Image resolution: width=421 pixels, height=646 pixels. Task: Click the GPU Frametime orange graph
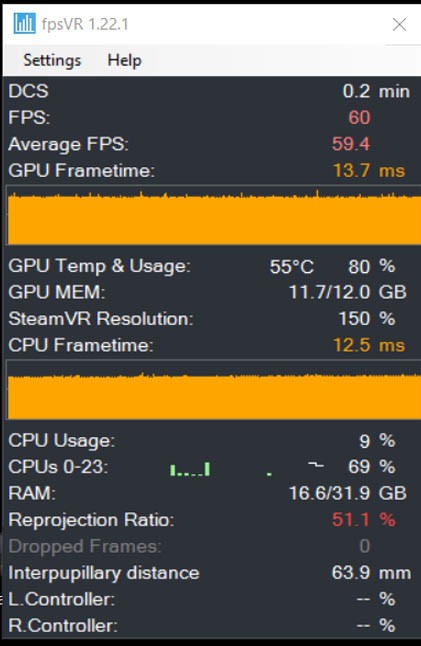[x=213, y=215]
